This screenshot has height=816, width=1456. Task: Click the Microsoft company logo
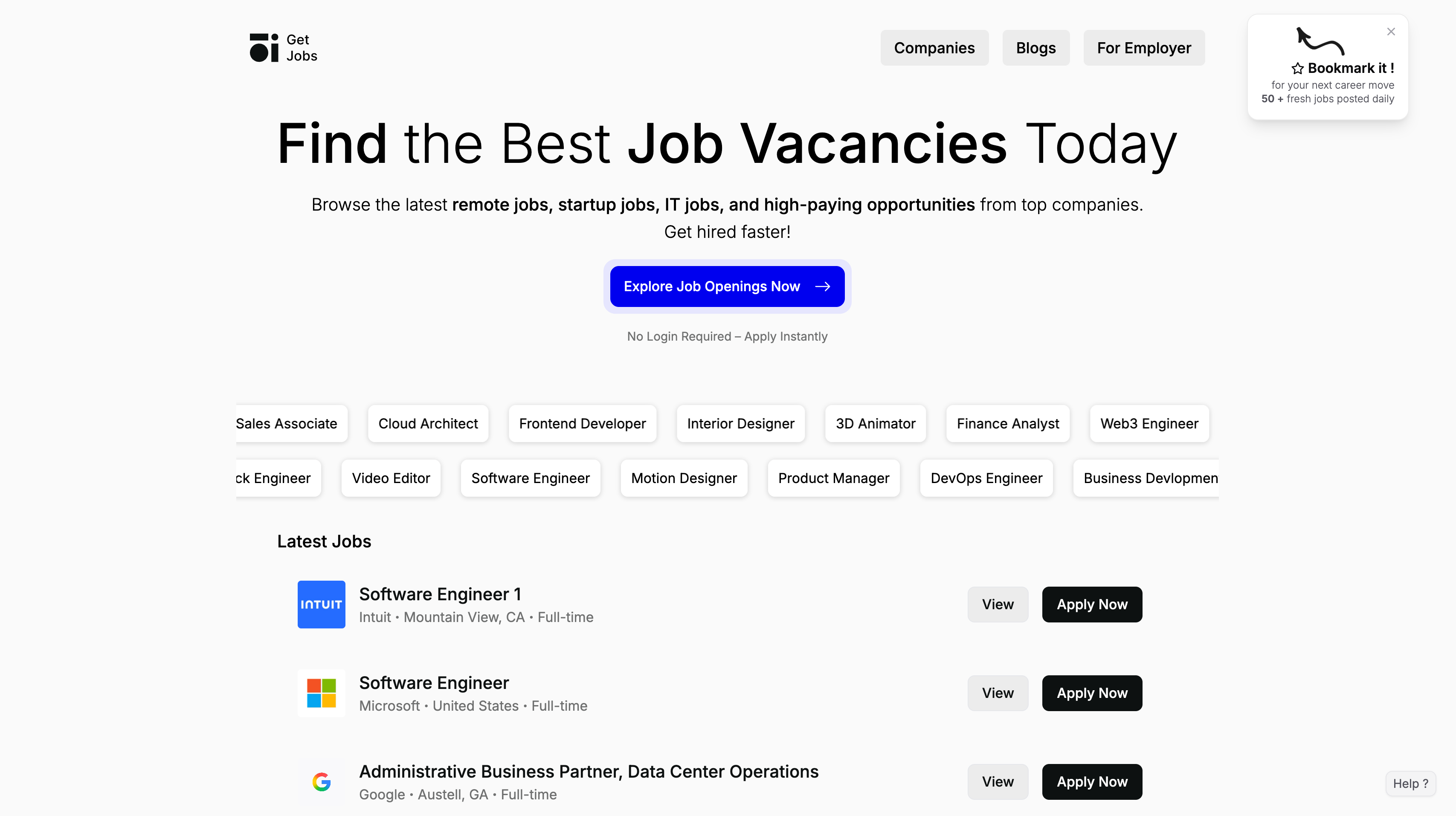322,693
